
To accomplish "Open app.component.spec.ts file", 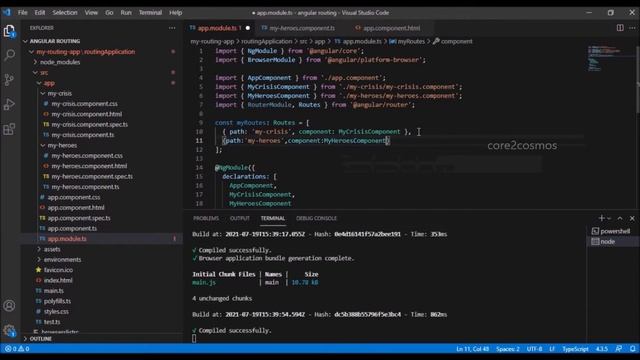I will (x=79, y=218).
